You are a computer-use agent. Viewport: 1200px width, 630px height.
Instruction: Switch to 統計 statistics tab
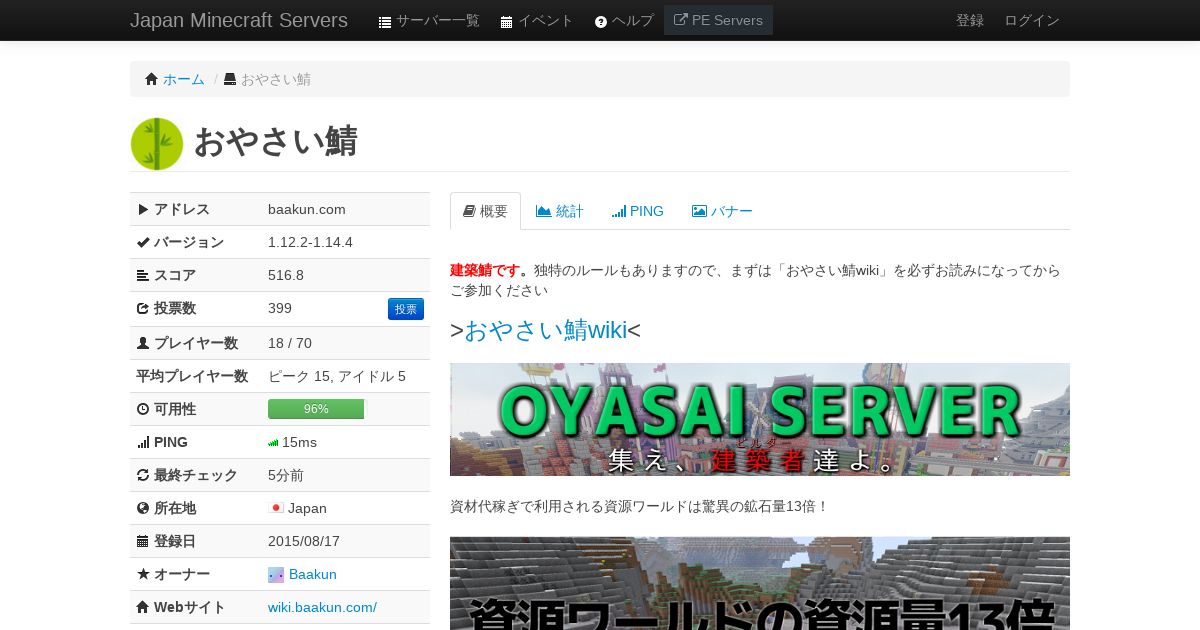click(x=560, y=211)
